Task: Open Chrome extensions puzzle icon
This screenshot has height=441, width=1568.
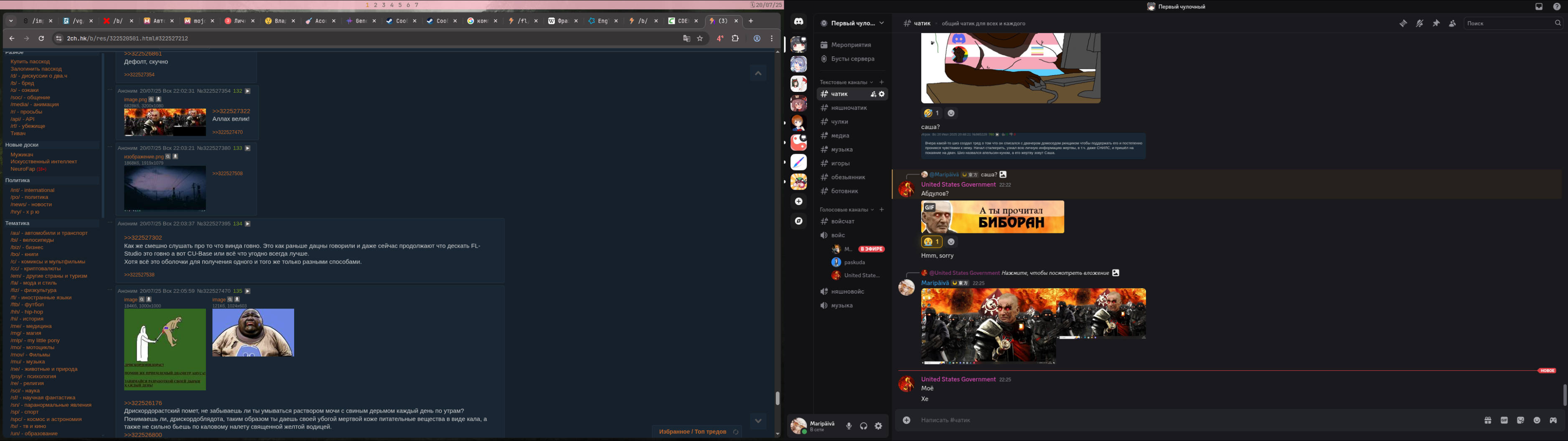Action: click(x=735, y=38)
